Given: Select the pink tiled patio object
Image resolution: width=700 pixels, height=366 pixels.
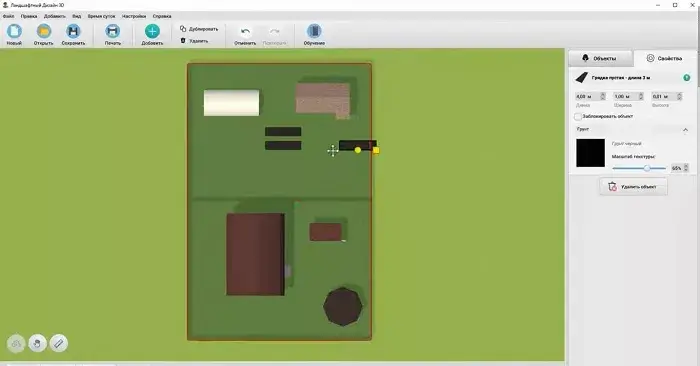Looking at the screenshot, I should pyautogui.click(x=323, y=99).
